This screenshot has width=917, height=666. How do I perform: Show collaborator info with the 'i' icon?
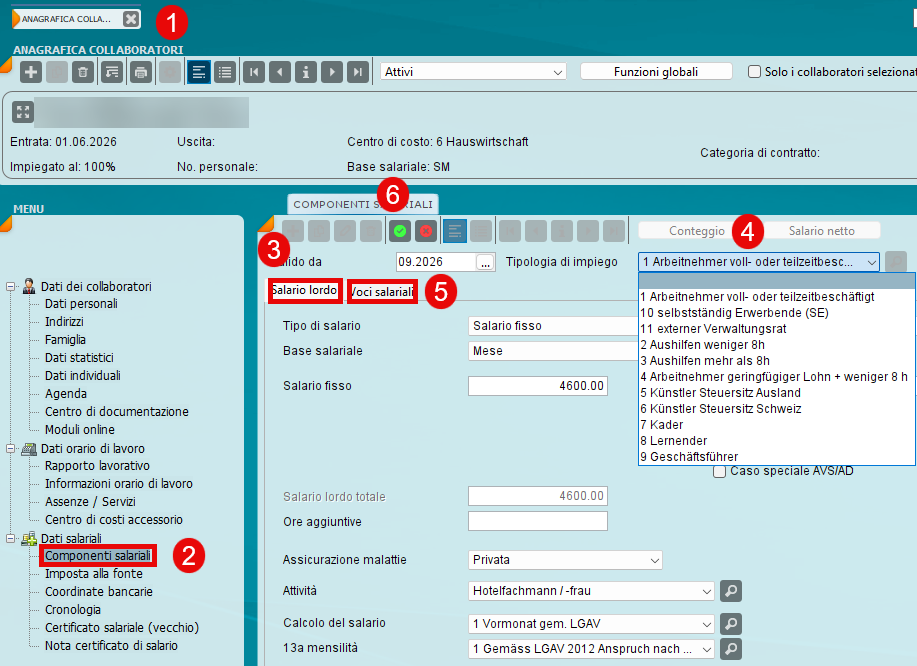(306, 72)
